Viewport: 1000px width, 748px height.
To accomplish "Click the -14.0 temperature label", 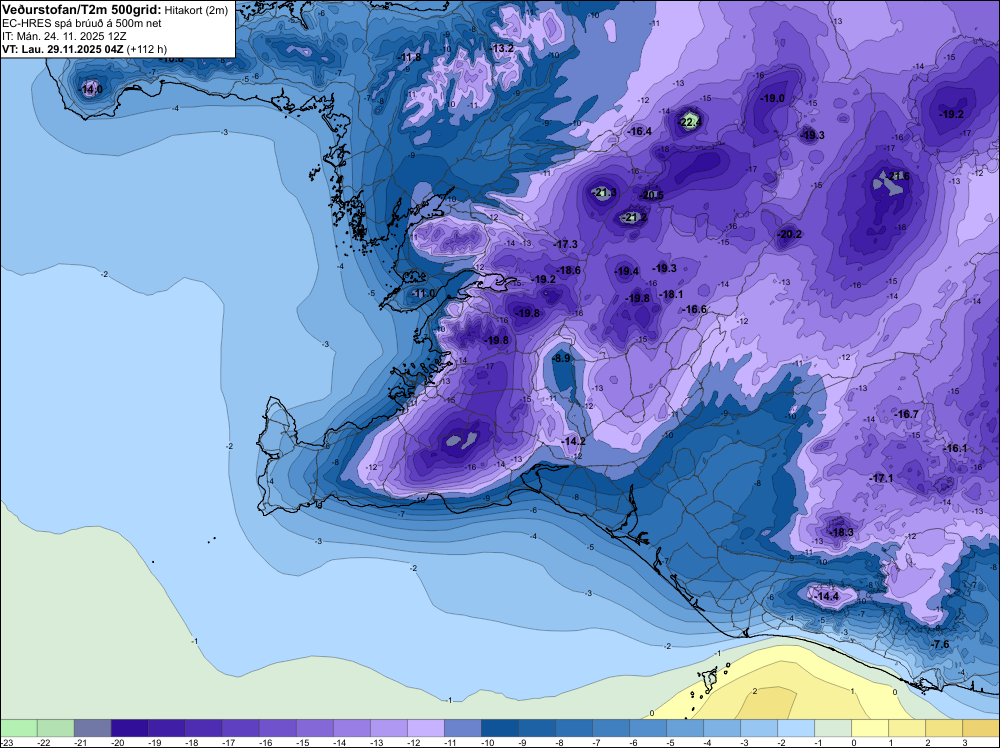I will [x=90, y=89].
